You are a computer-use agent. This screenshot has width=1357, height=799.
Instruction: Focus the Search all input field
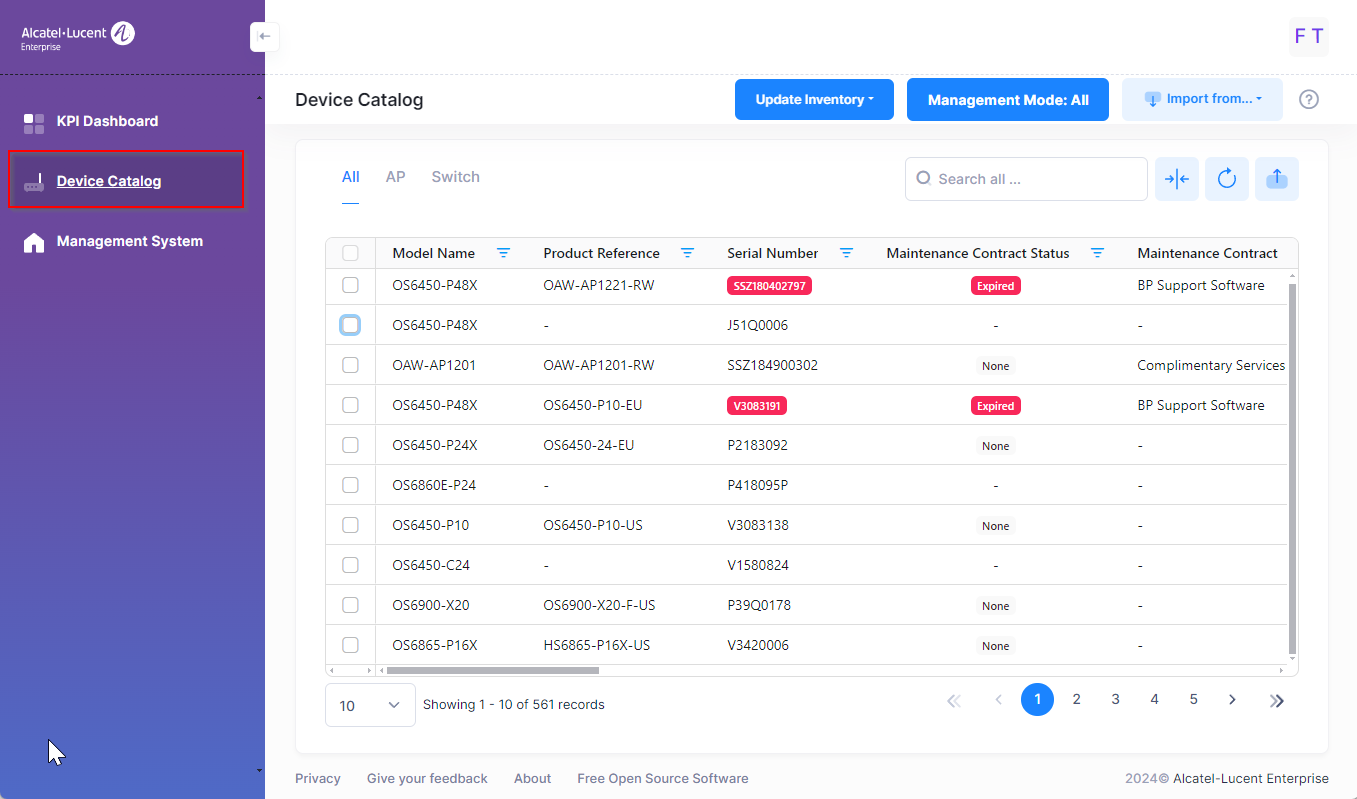[x=1026, y=179]
